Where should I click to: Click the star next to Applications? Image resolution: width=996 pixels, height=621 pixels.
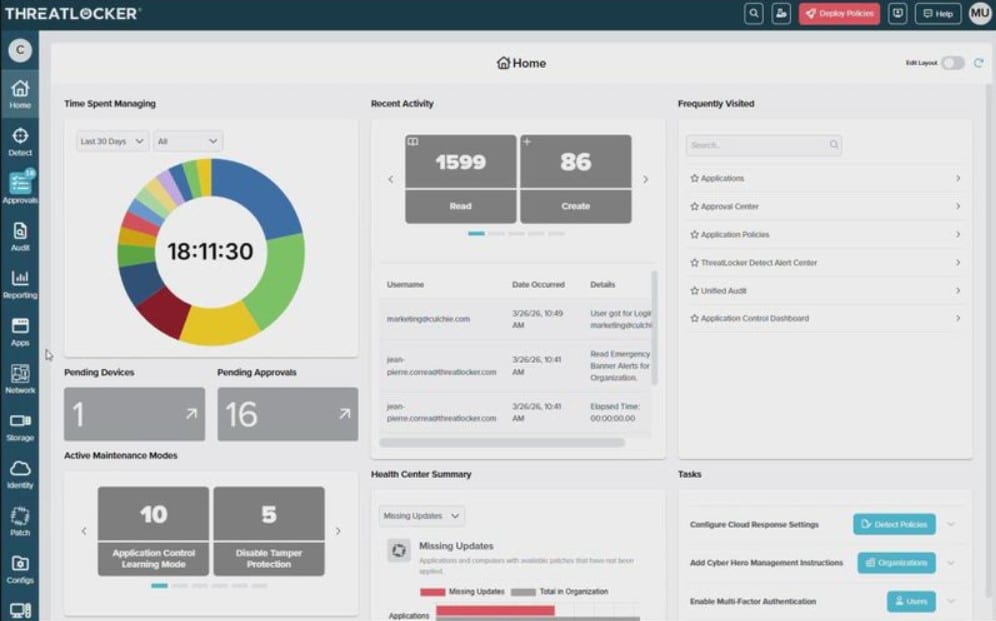coord(694,178)
